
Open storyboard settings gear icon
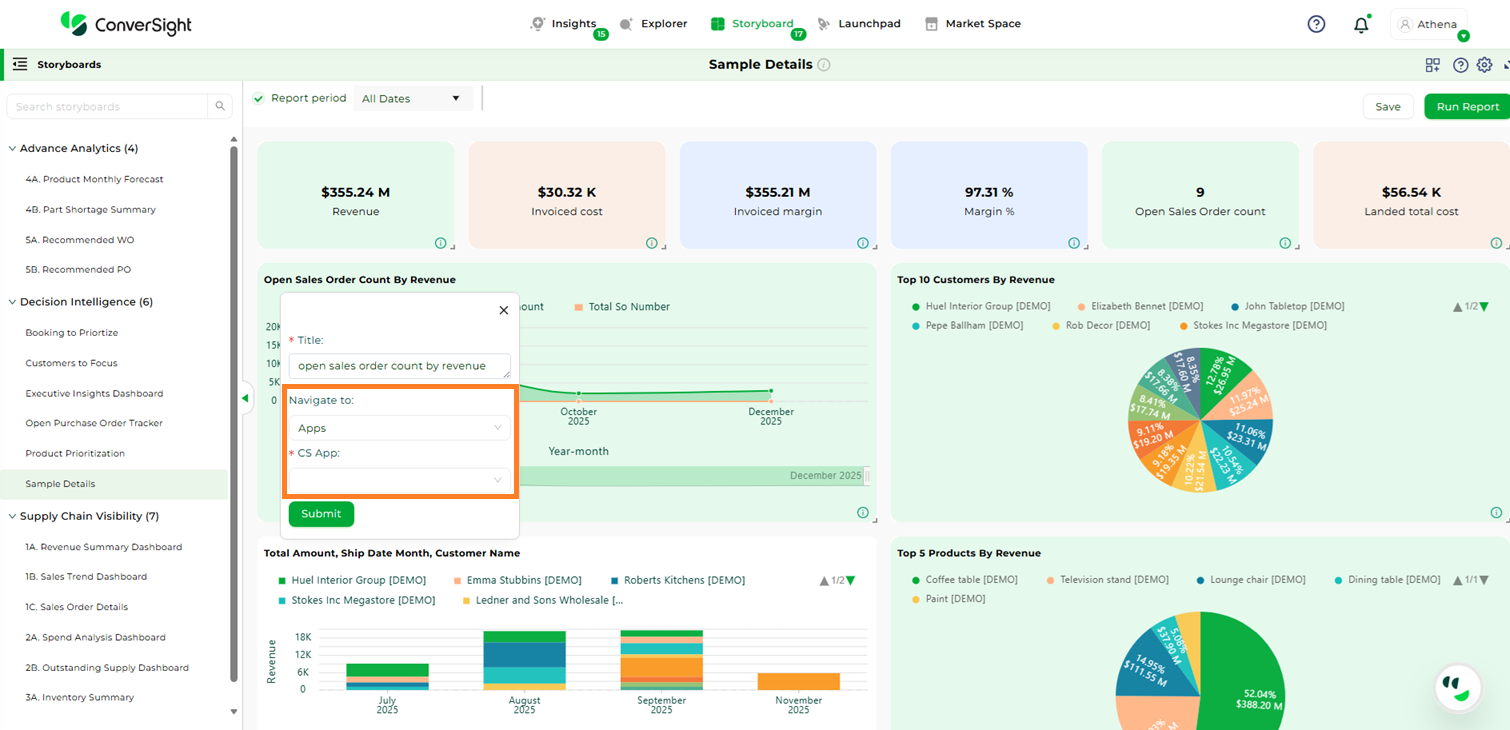1484,65
